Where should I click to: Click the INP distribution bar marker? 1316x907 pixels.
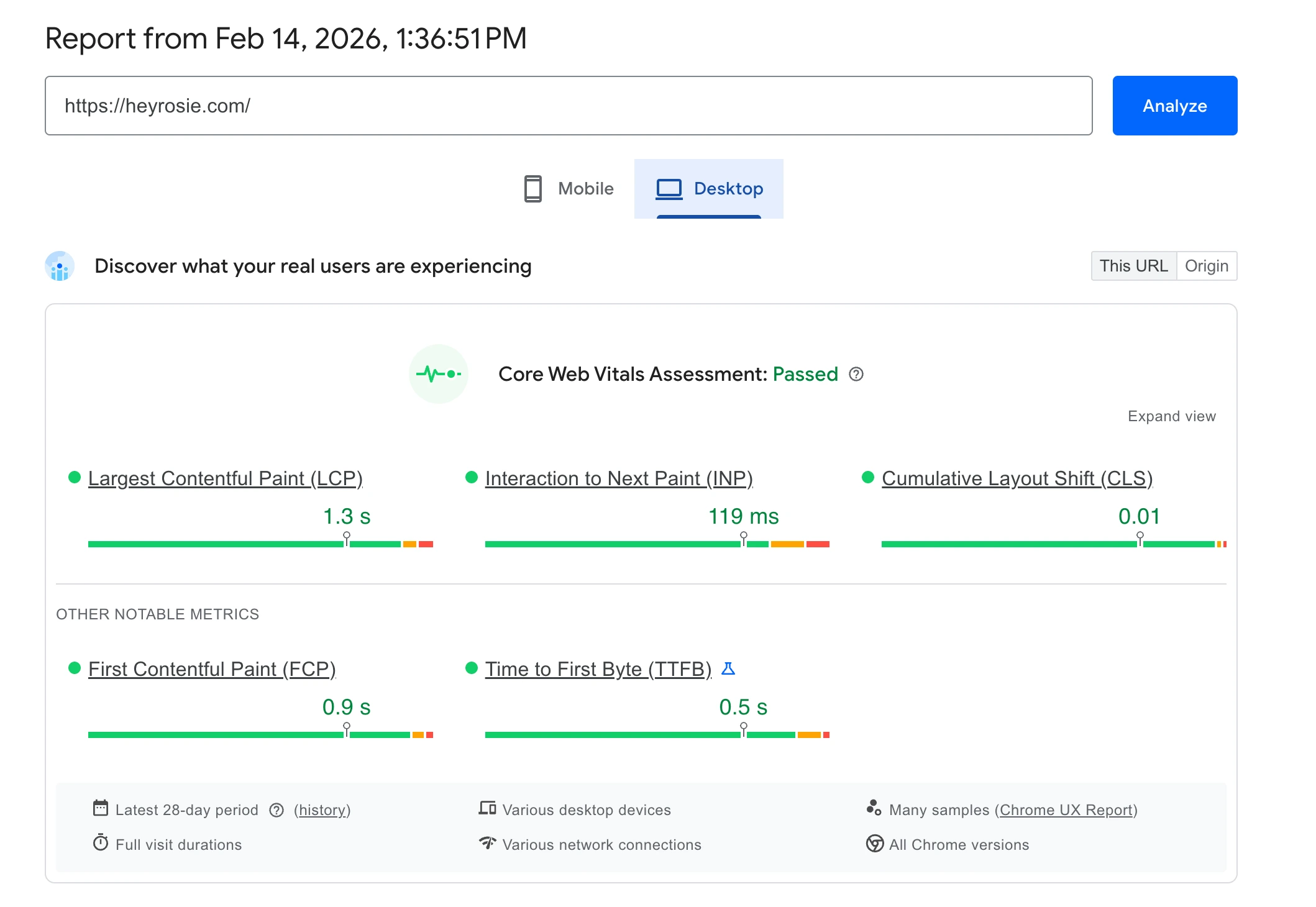pyautogui.click(x=743, y=538)
